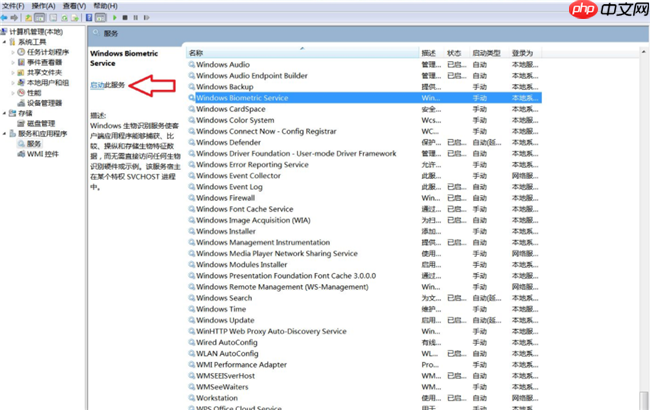Expand the 任务计划程序 node arrow
This screenshot has height=410, width=650.
[x=13, y=52]
